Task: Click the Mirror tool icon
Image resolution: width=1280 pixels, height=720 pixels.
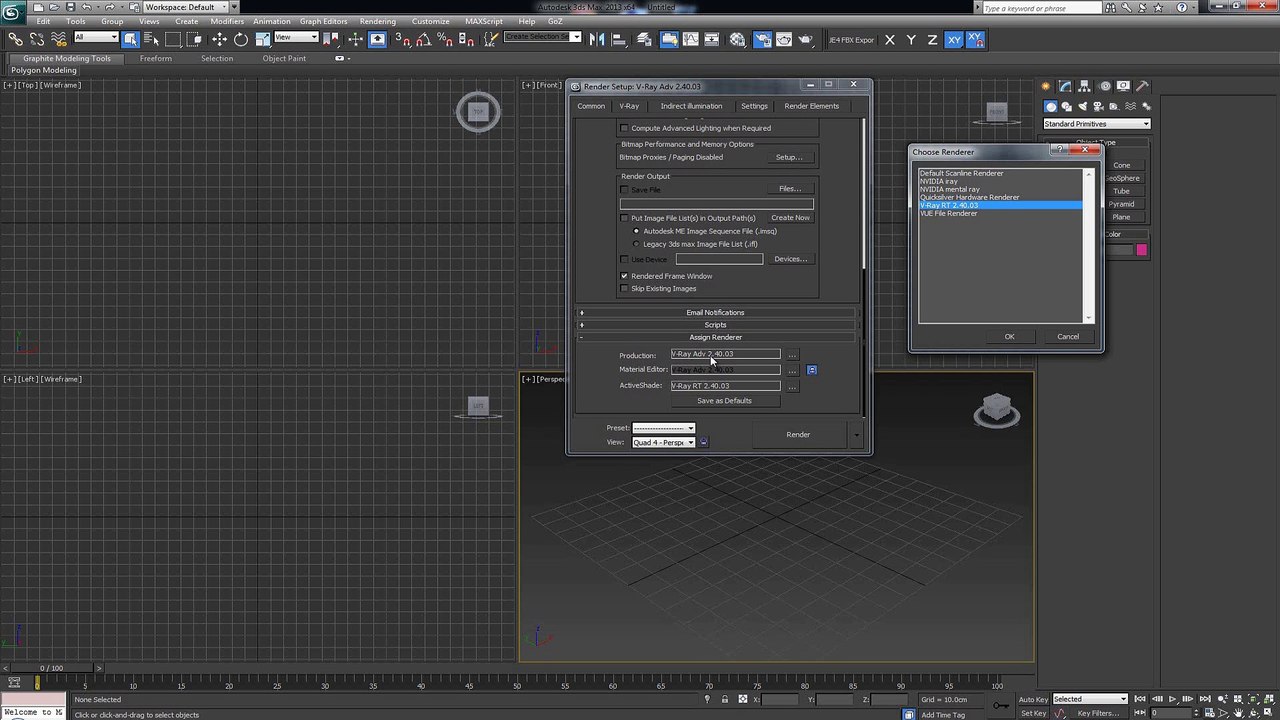Action: (597, 39)
